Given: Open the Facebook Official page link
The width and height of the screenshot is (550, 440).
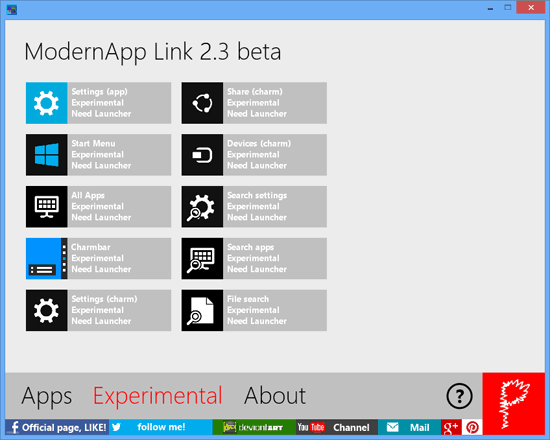Looking at the screenshot, I should click(57, 427).
